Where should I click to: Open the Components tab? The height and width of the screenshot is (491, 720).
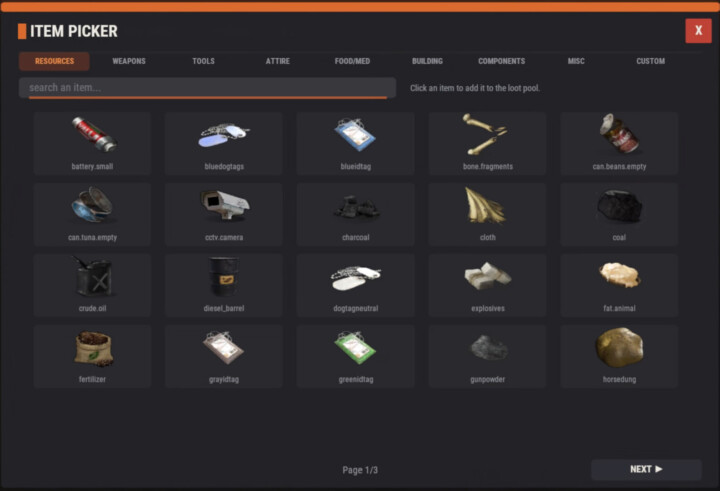pos(501,61)
